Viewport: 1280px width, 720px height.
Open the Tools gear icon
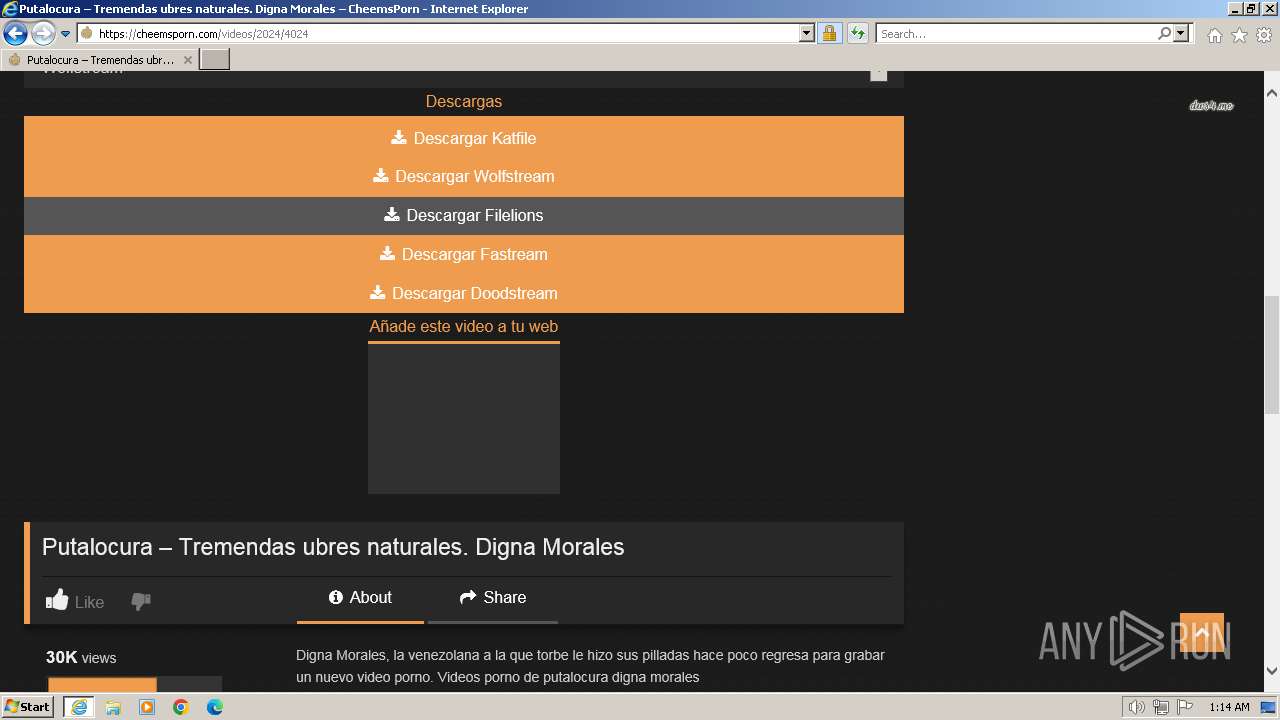pos(1264,35)
